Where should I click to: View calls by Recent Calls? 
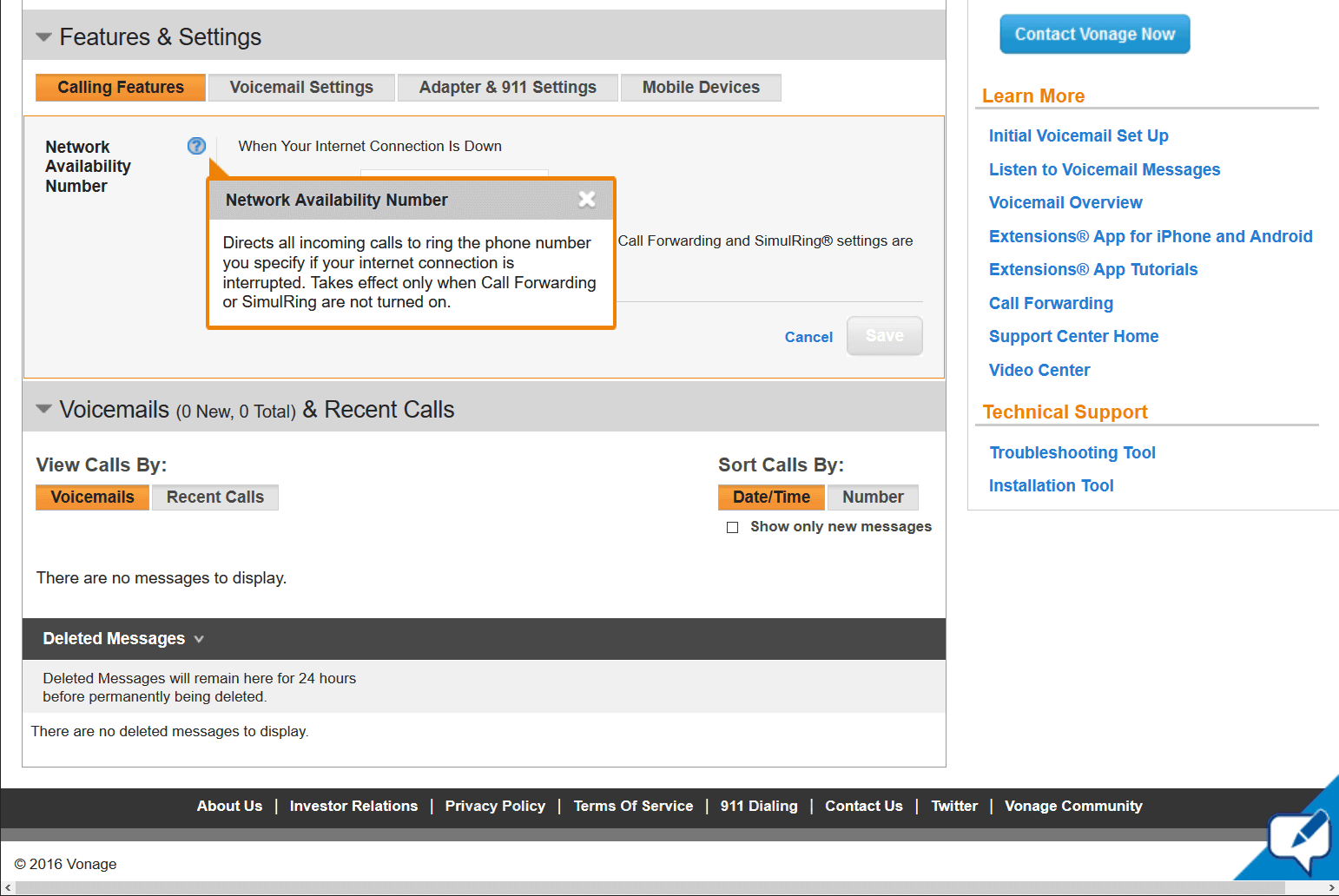(x=214, y=497)
